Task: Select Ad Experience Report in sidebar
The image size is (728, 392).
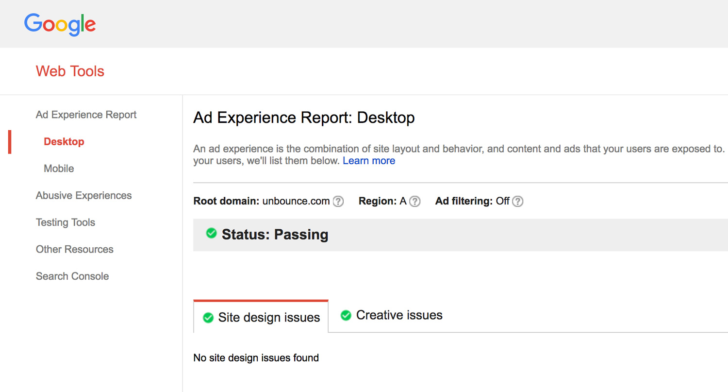Action: (x=86, y=115)
